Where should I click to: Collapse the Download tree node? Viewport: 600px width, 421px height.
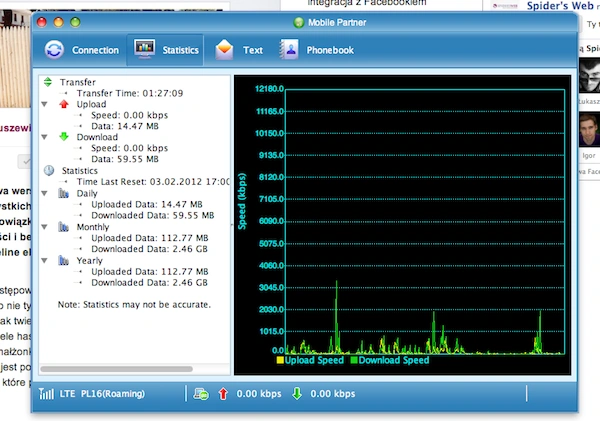45,137
